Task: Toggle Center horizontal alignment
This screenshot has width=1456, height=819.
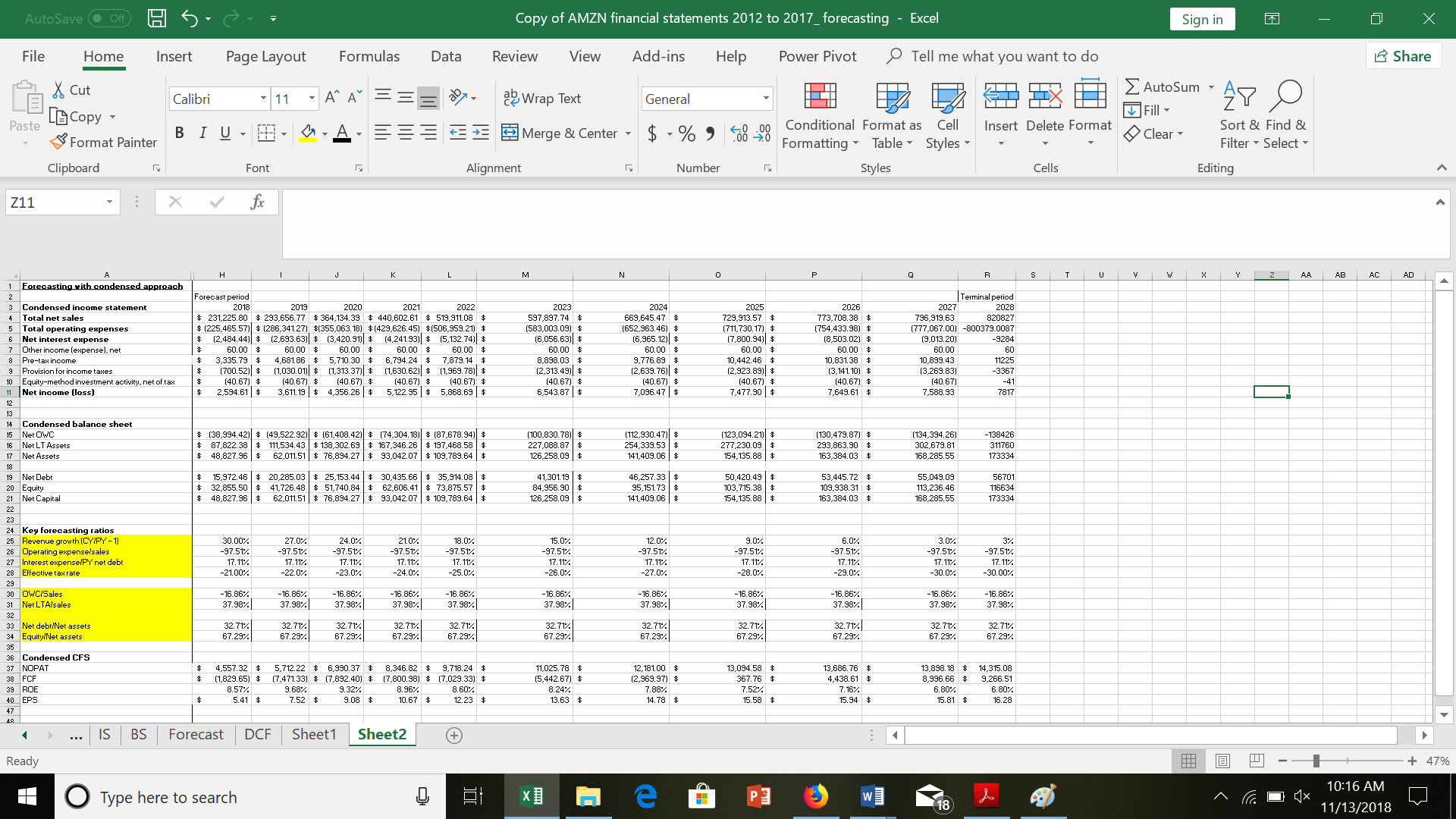Action: click(406, 133)
